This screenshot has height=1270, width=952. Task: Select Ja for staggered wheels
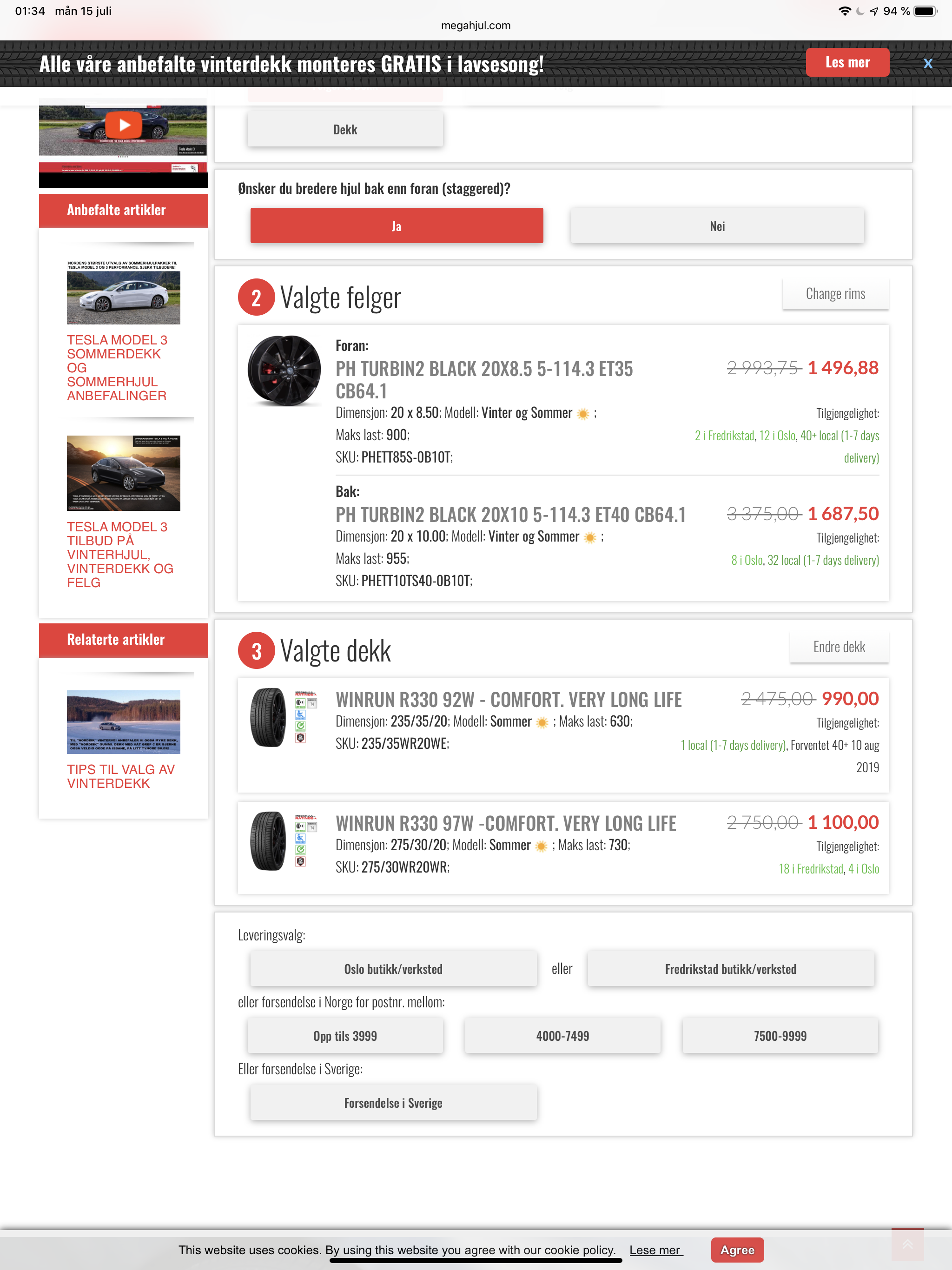[x=396, y=225]
